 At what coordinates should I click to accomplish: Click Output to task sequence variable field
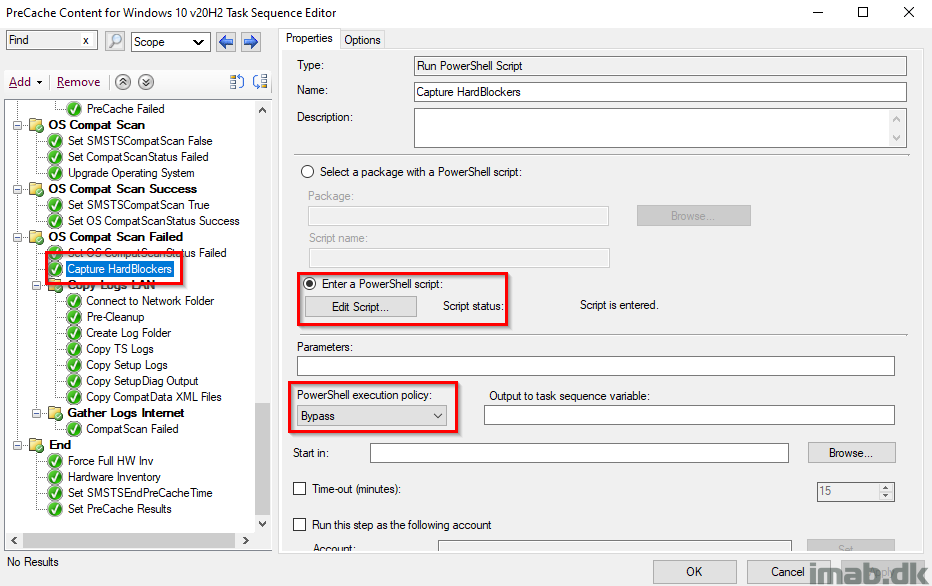[689, 415]
